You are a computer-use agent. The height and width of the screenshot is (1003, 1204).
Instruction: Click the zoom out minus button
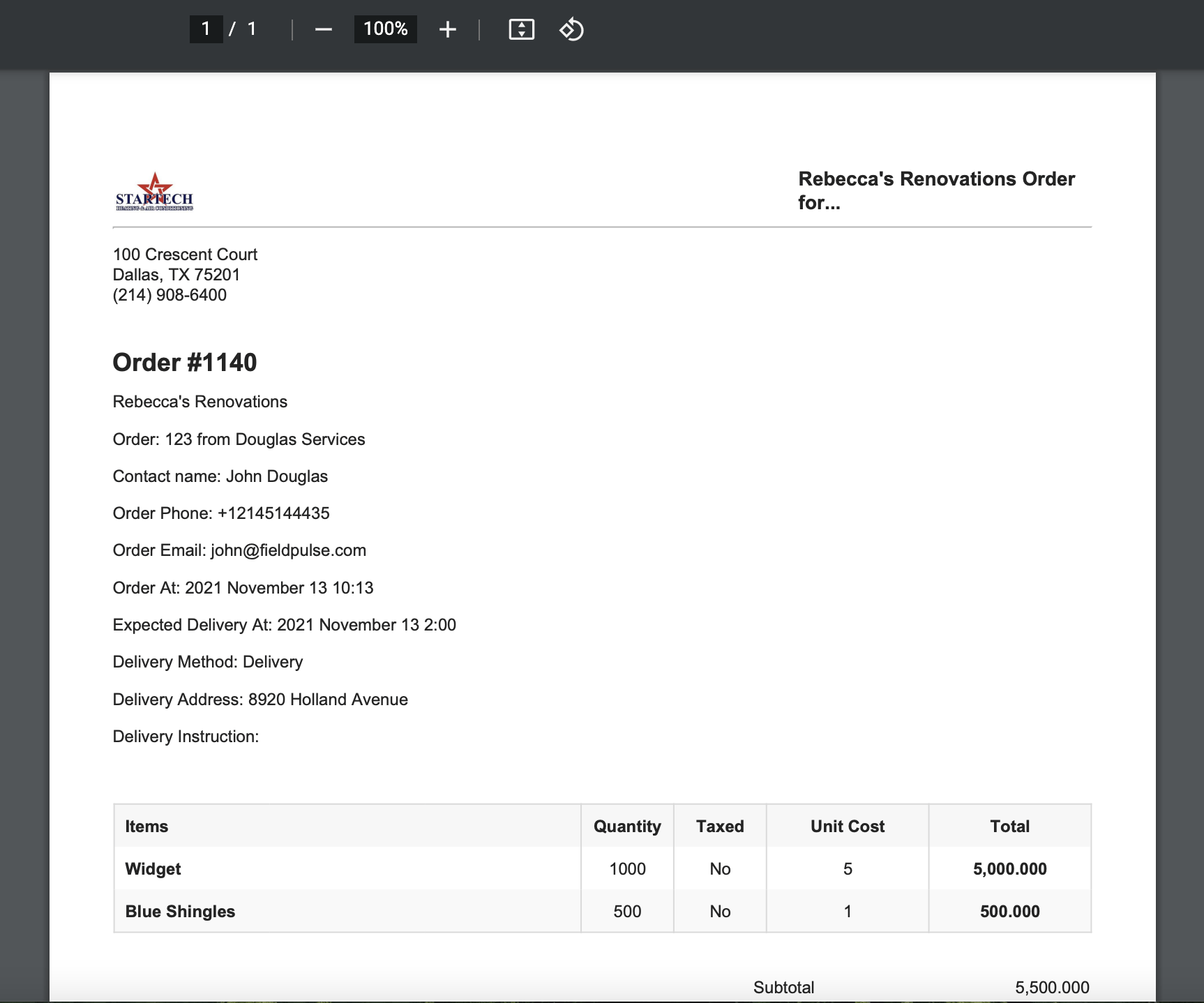[323, 29]
